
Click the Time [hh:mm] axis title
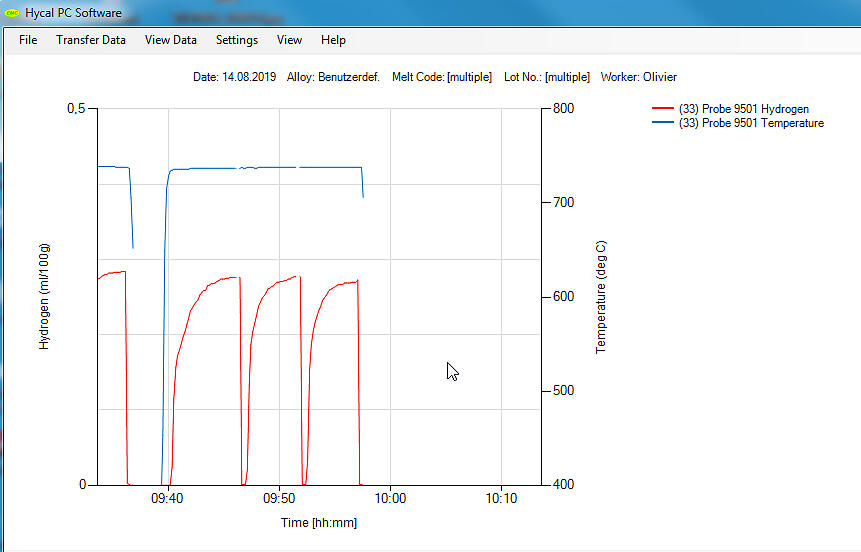click(x=318, y=523)
